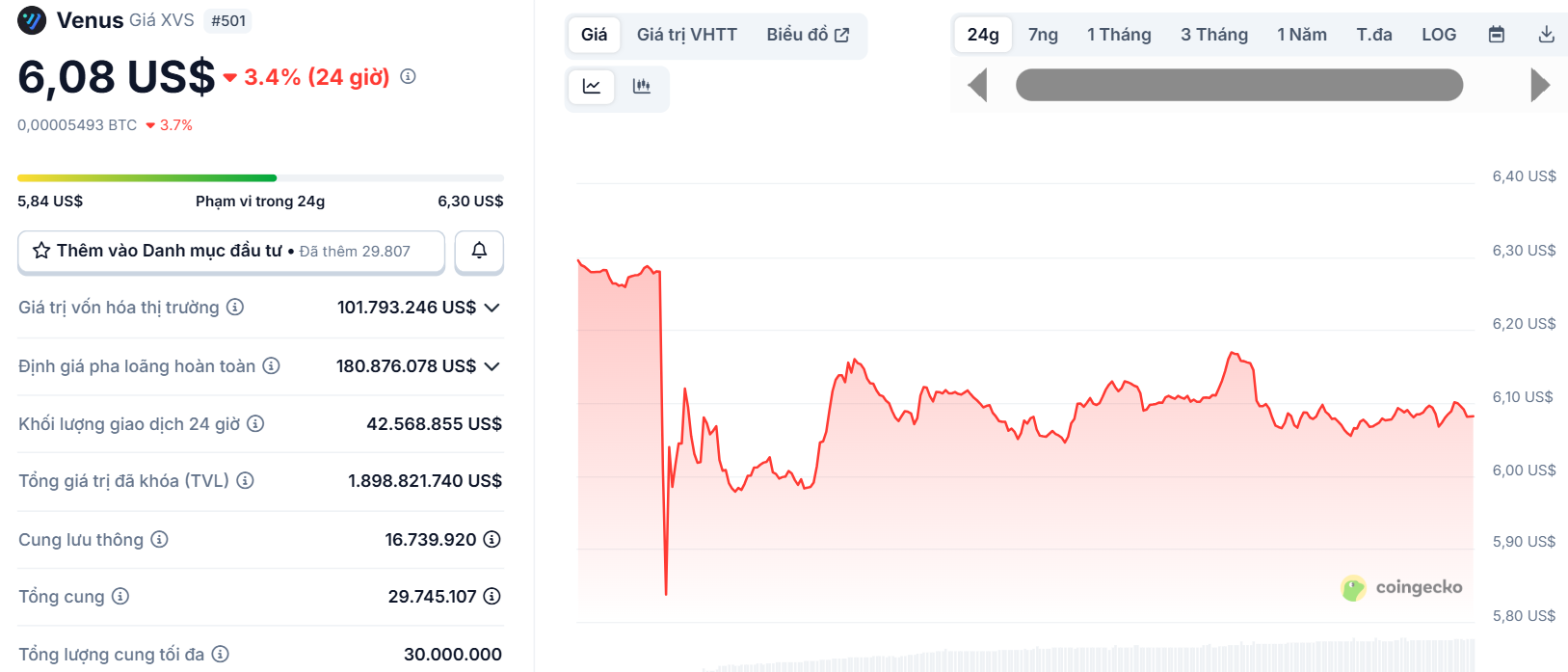
Task: Click the info icon next to Cung lưu thông
Action: click(x=158, y=540)
